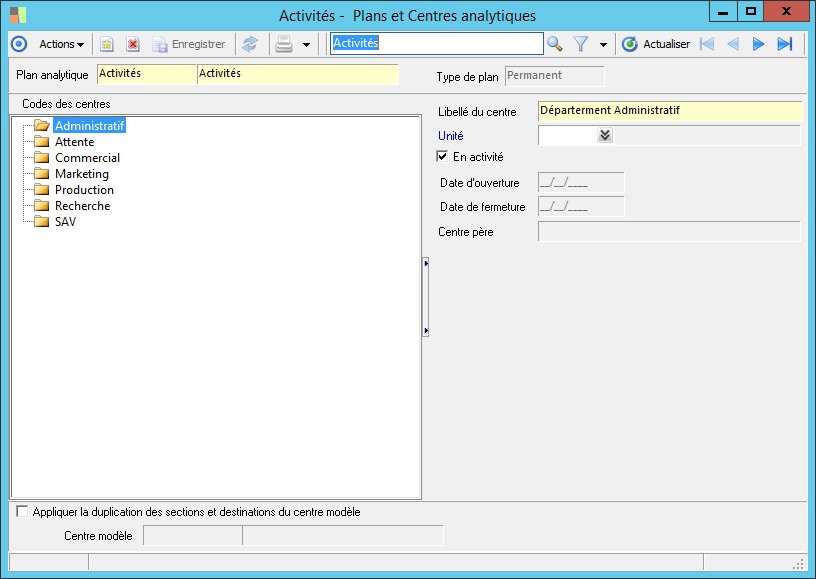This screenshot has width=816, height=579.
Task: Jump to the last record arrow
Action: pyautogui.click(x=785, y=44)
